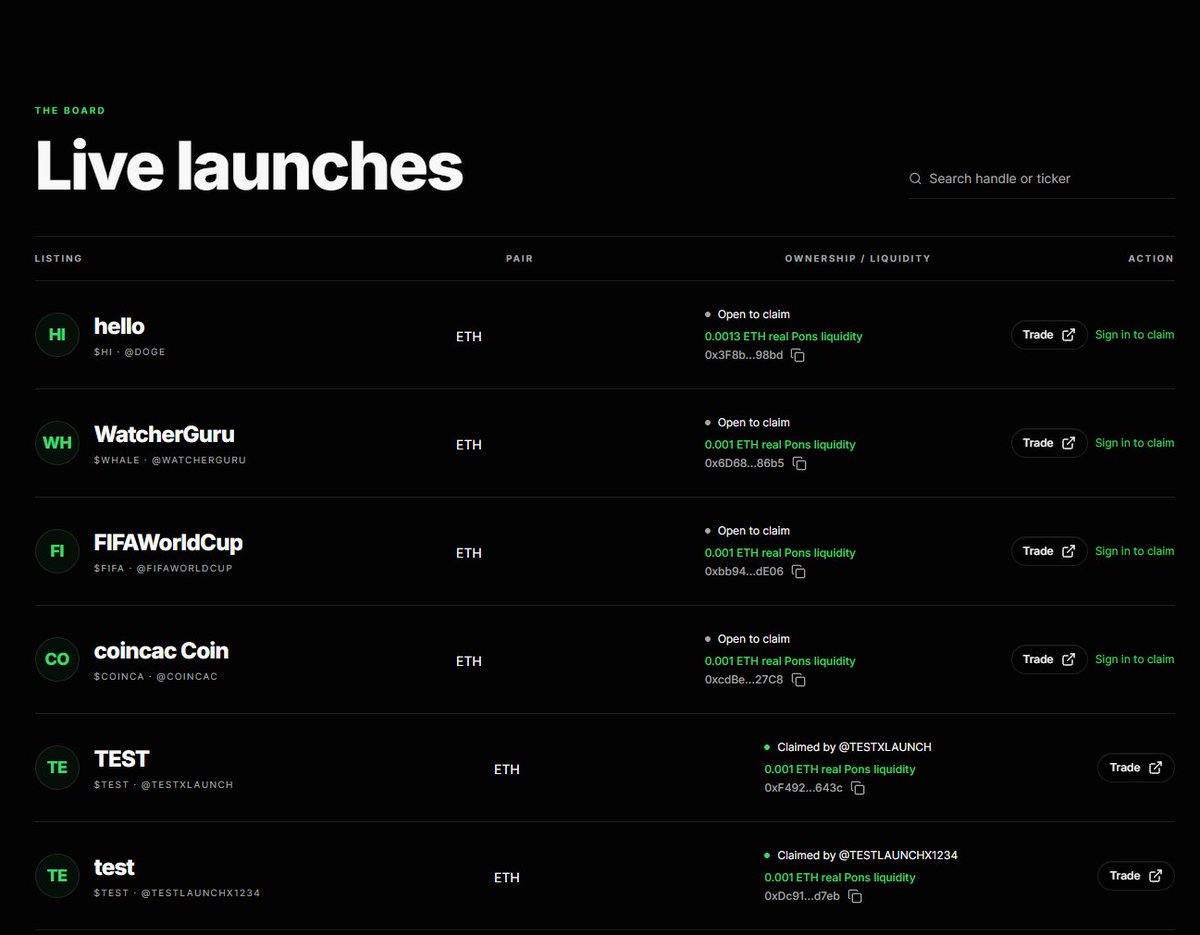Click the HI avatar badge for hello
This screenshot has width=1200, height=935.
(x=57, y=335)
